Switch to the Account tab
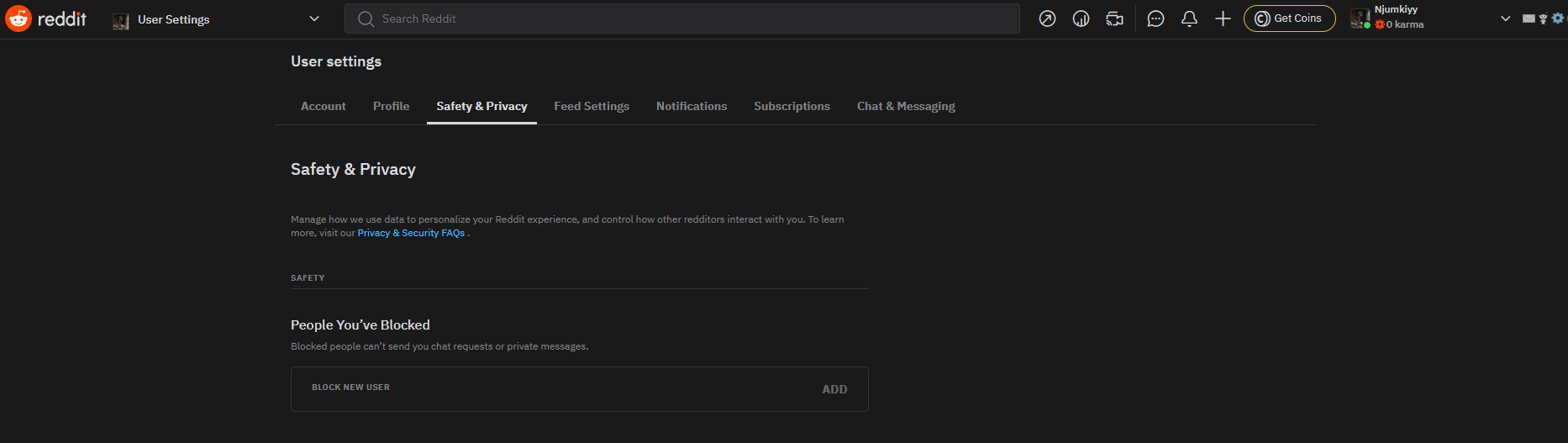This screenshot has height=443, width=1568. coord(323,106)
